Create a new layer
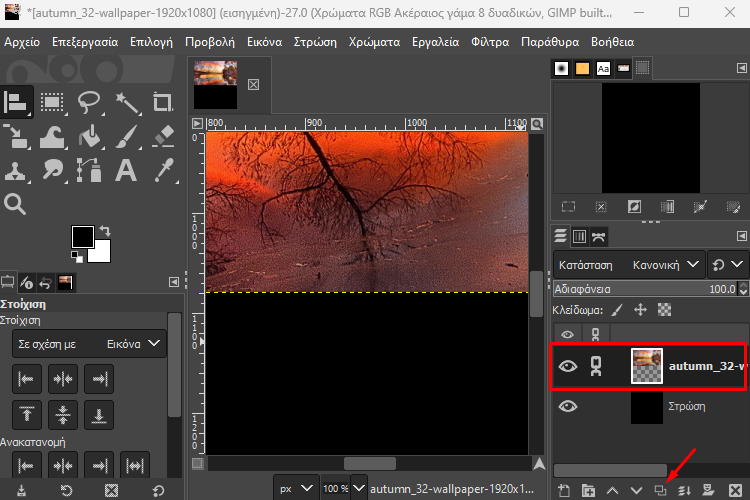The image size is (750, 500). point(564,490)
